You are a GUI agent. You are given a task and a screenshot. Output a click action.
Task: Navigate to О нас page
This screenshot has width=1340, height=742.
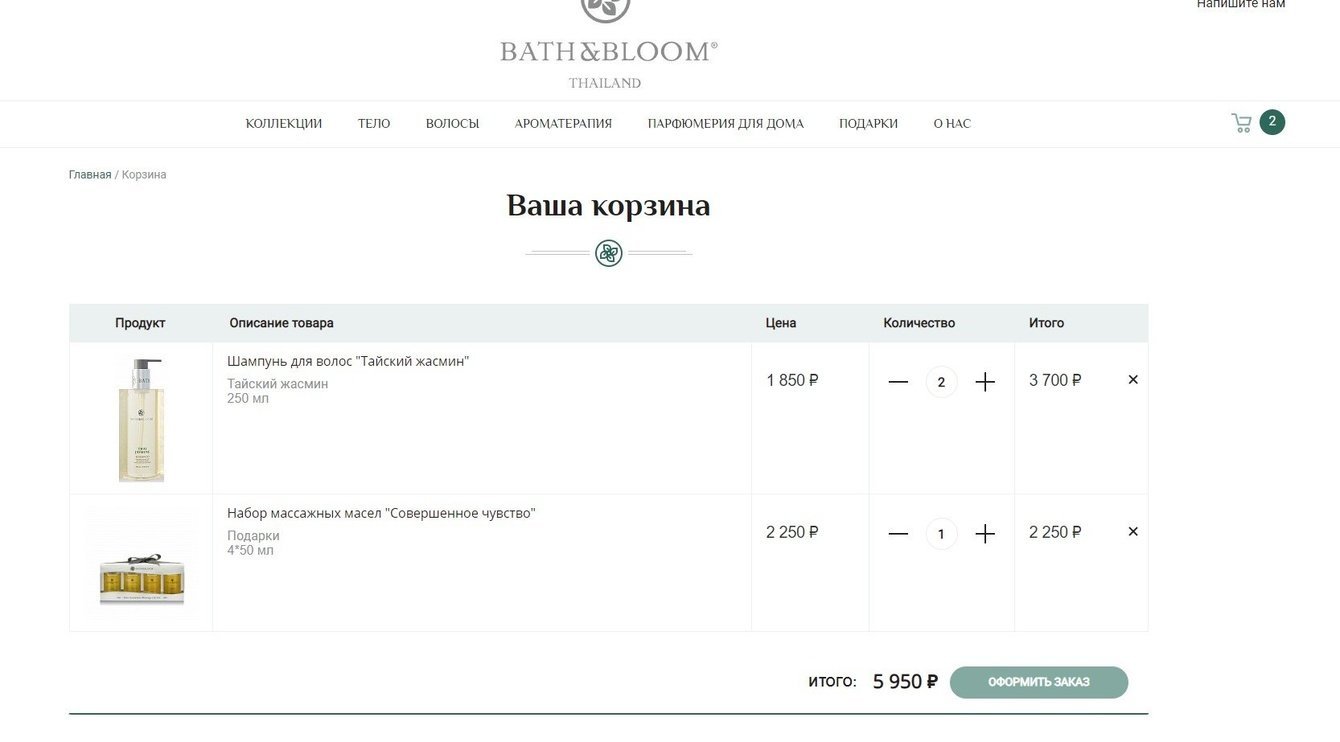pos(952,124)
